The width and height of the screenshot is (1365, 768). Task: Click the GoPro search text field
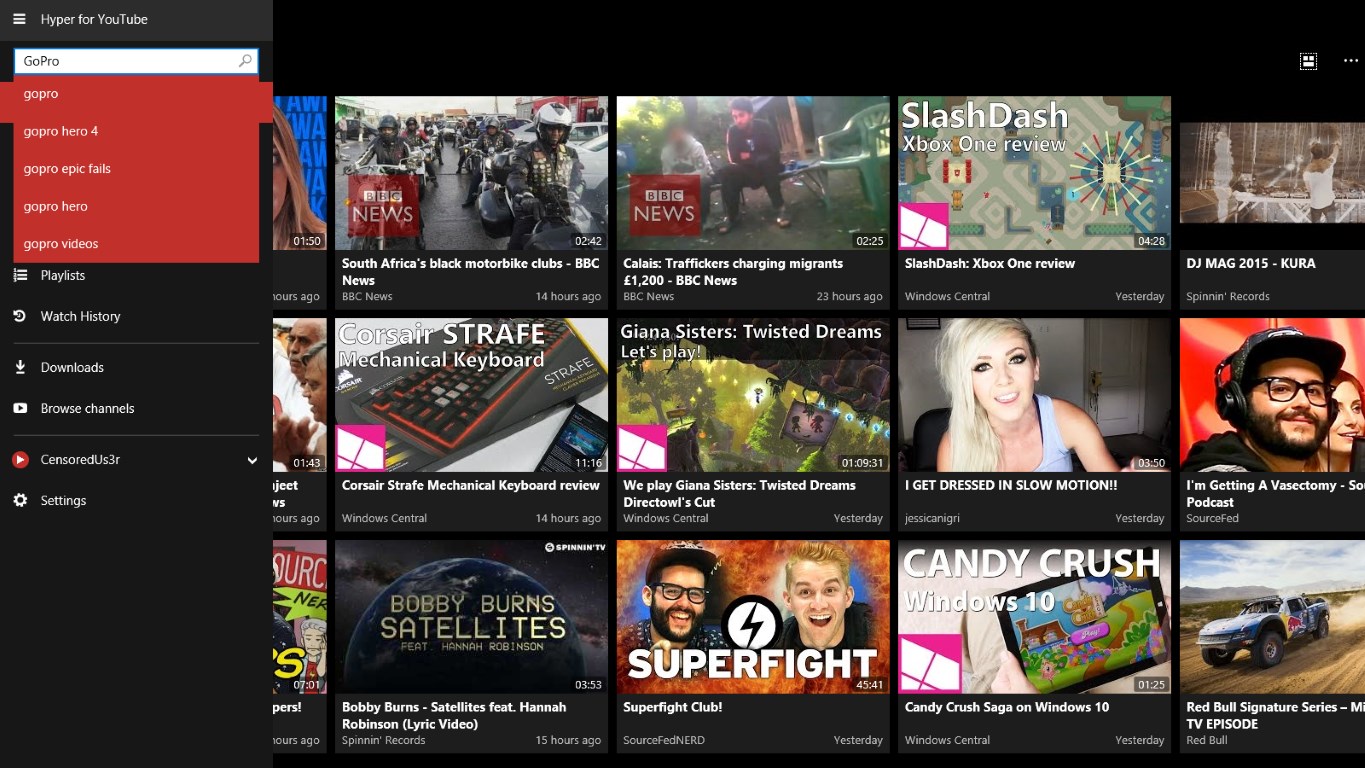[125, 61]
